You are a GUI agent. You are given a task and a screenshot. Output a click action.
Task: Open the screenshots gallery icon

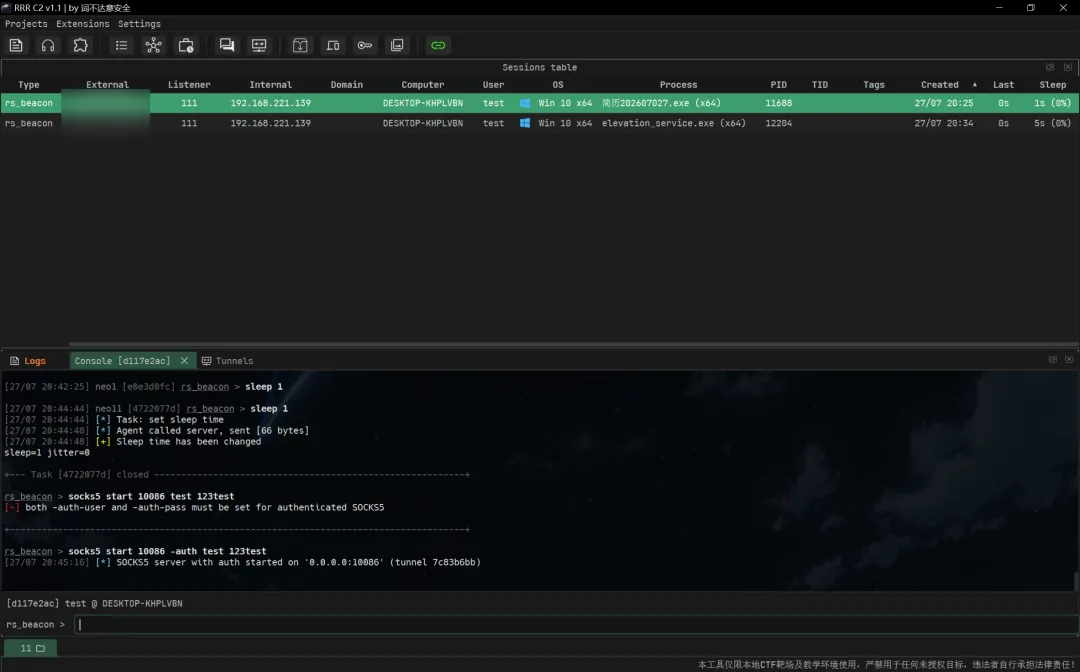[x=397, y=45]
